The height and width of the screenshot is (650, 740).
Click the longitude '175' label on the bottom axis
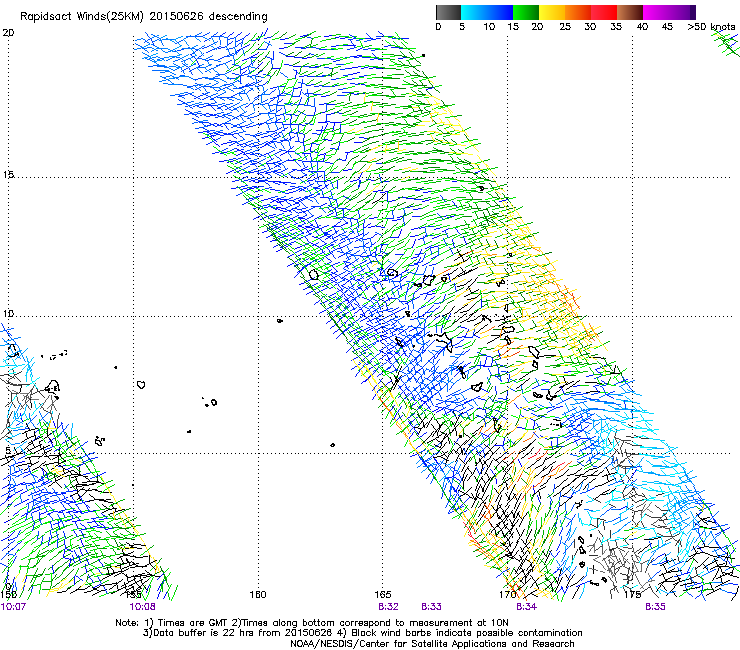point(632,594)
